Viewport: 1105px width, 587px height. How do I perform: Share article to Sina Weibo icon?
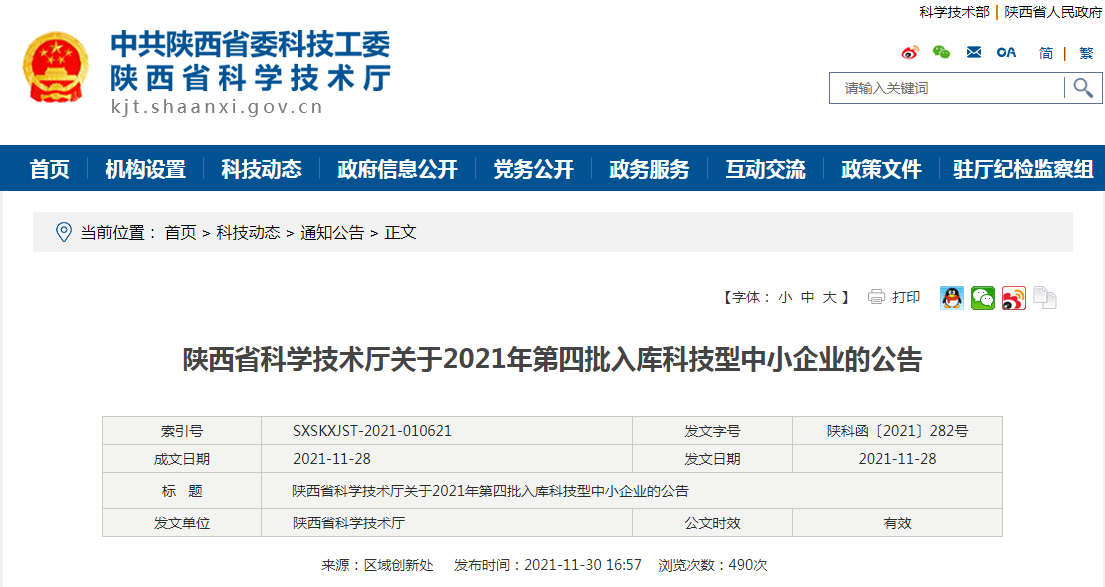(x=1014, y=298)
